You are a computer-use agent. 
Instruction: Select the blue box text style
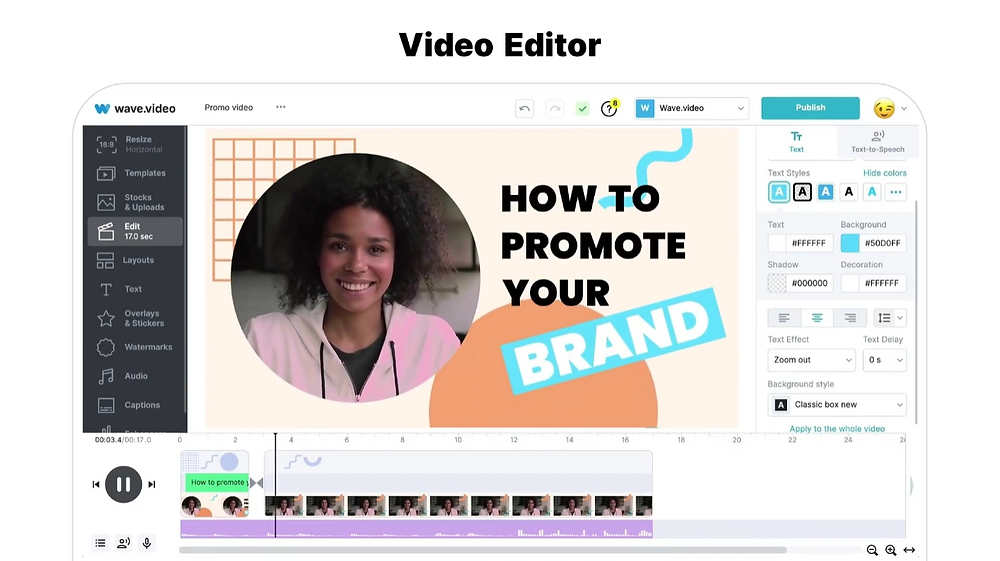[825, 192]
